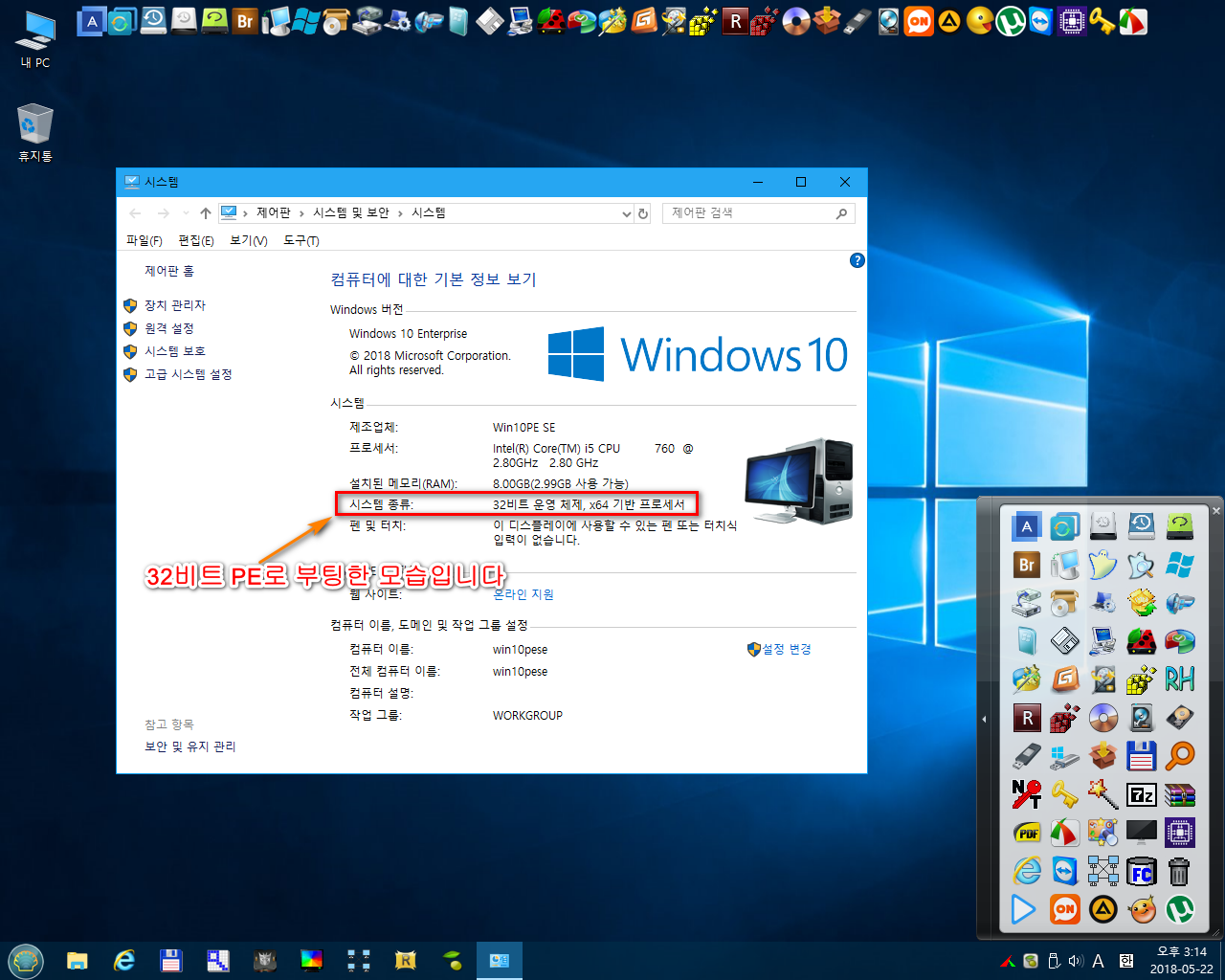1225x980 pixels.
Task: Open the 편집(E) menu
Action: (x=196, y=240)
